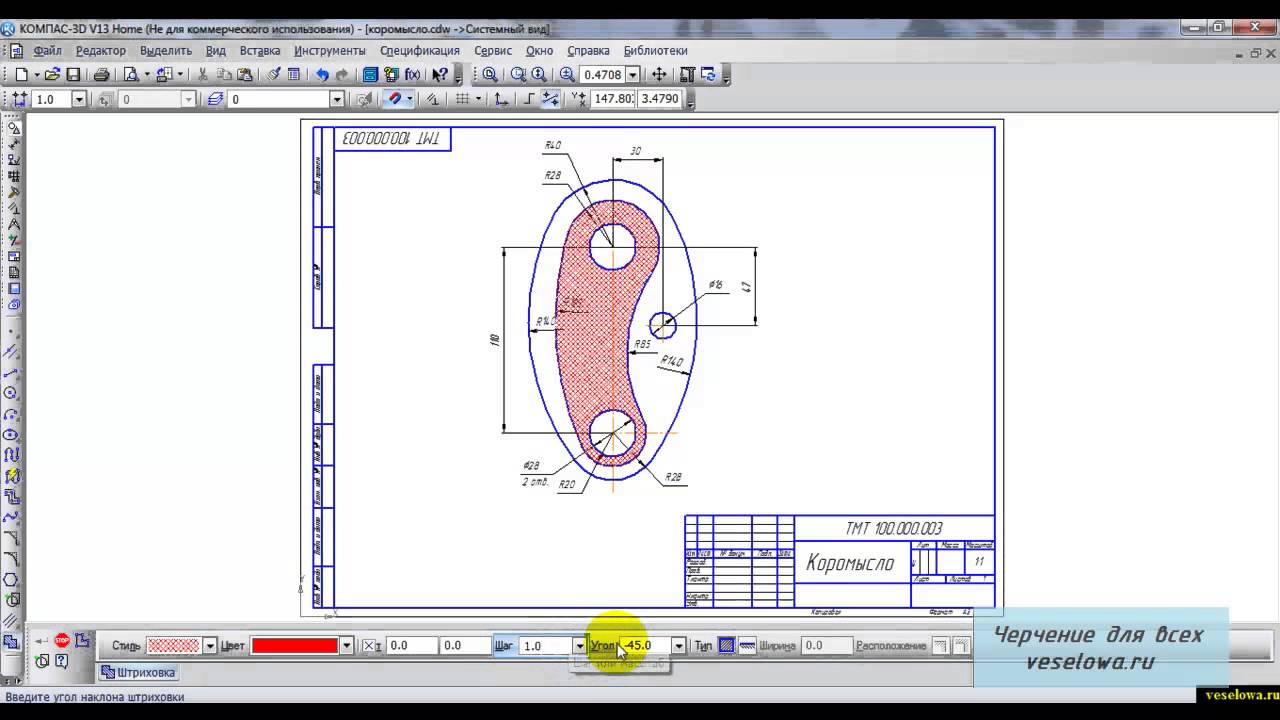The height and width of the screenshot is (720, 1280).
Task: Open the Вставка menu
Action: point(260,50)
